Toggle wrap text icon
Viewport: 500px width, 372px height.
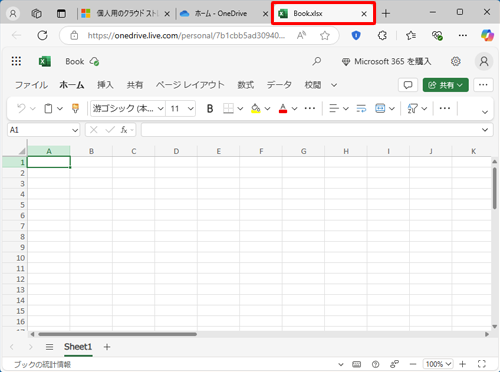(361, 108)
